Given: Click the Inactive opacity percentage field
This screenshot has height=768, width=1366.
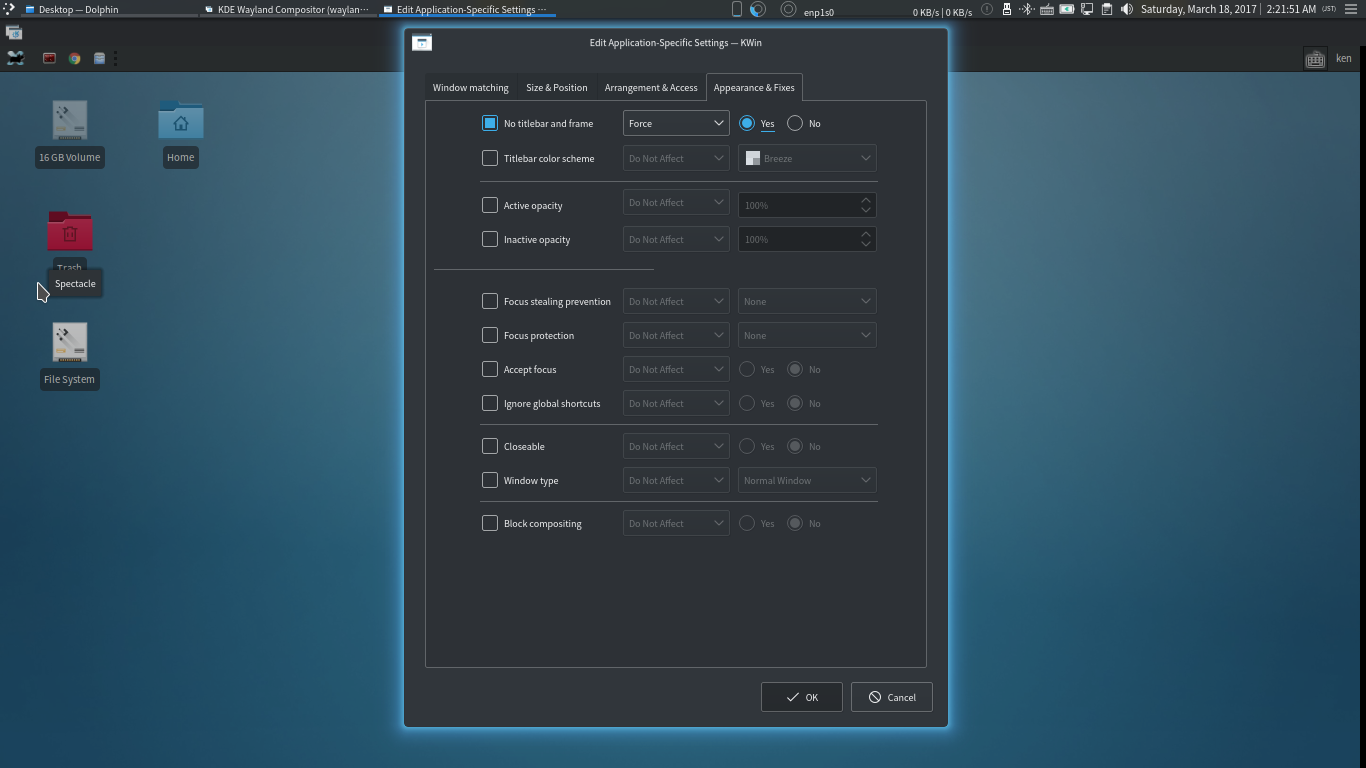Looking at the screenshot, I should point(807,239).
